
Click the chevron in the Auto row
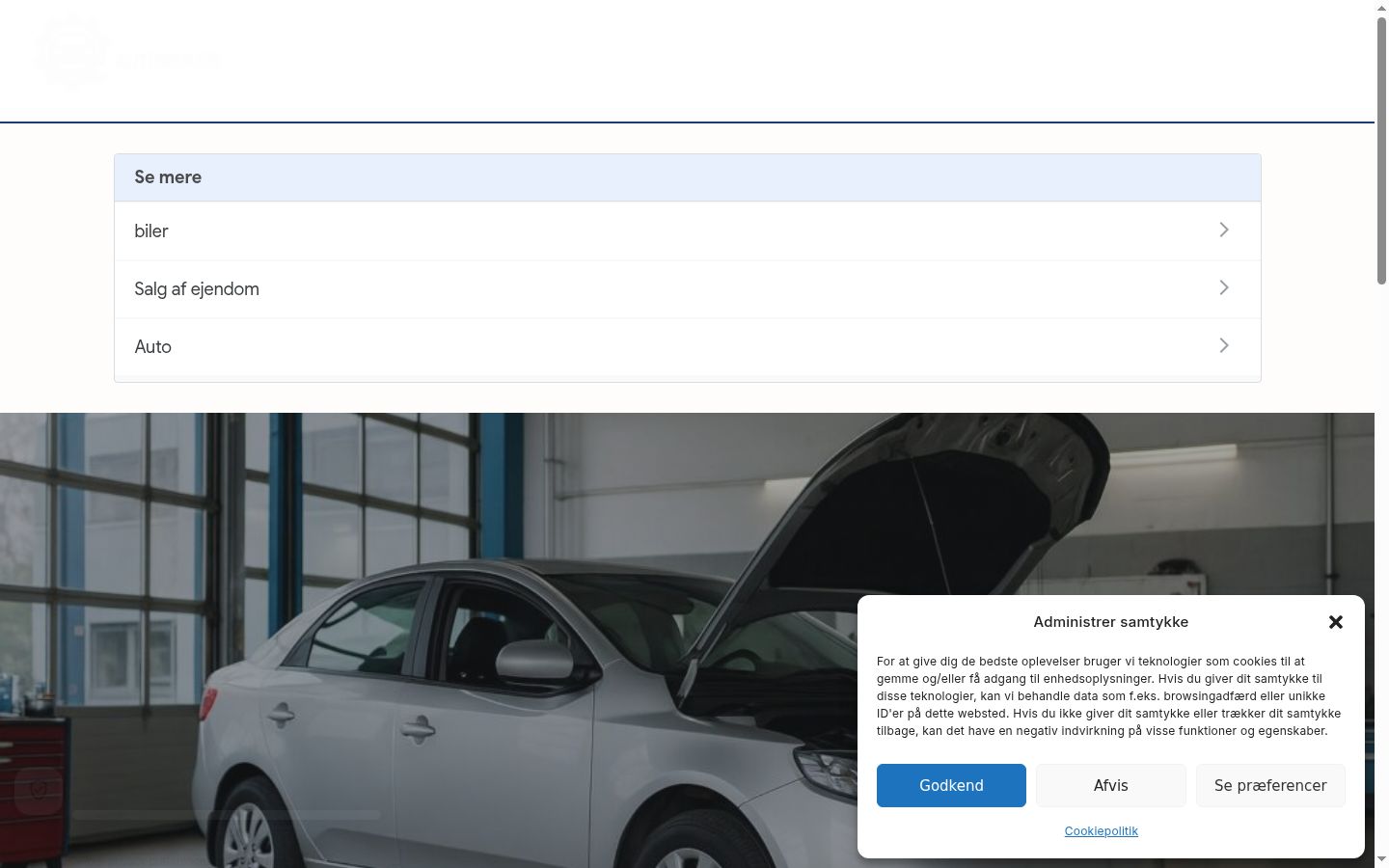[x=1224, y=345]
